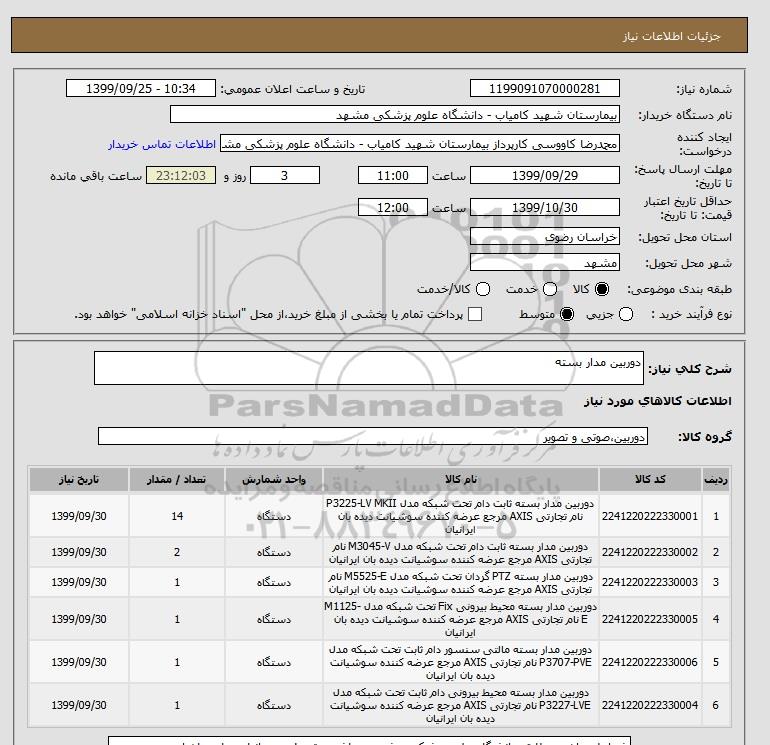Click the M3045-V camera item name
This screenshot has height=745, width=770.
click(461, 553)
